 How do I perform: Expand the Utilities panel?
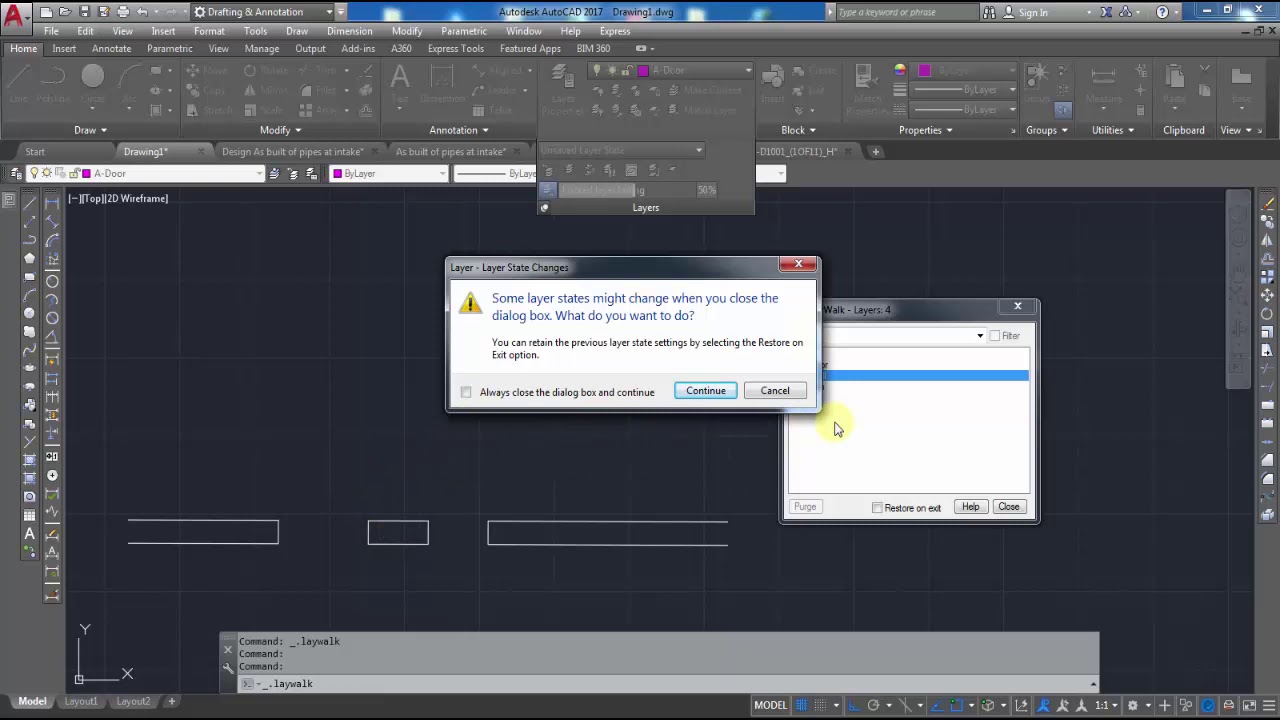[1113, 130]
